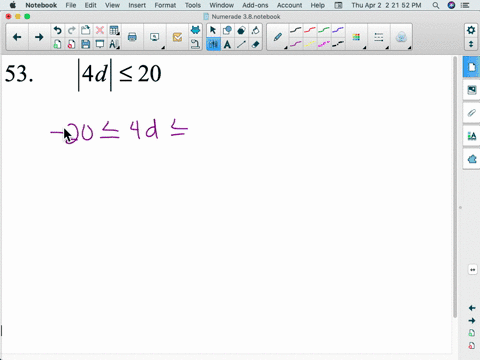Open the Edit menu
Viewport: 480px width, 360px height.
(x=90, y=5)
